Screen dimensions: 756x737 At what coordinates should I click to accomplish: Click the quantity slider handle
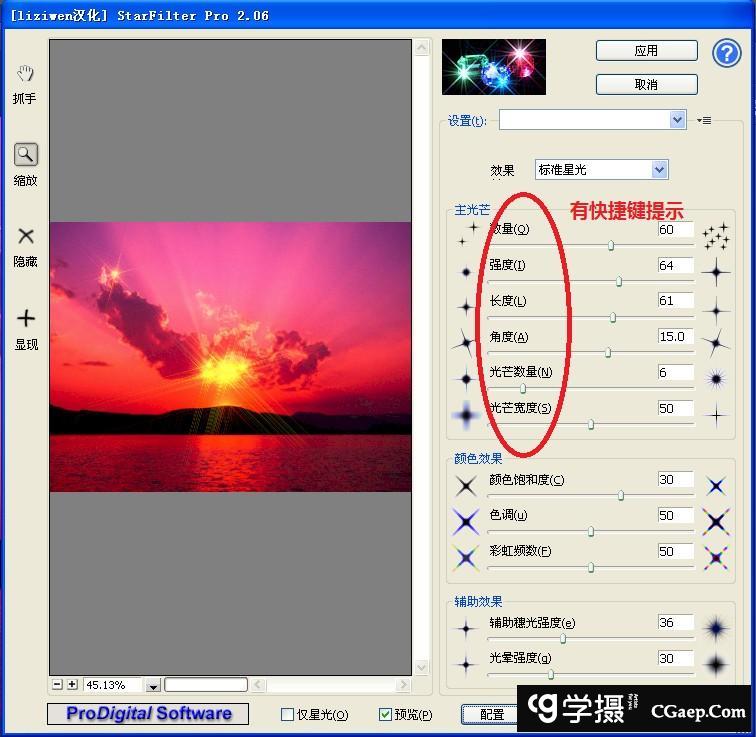611,245
